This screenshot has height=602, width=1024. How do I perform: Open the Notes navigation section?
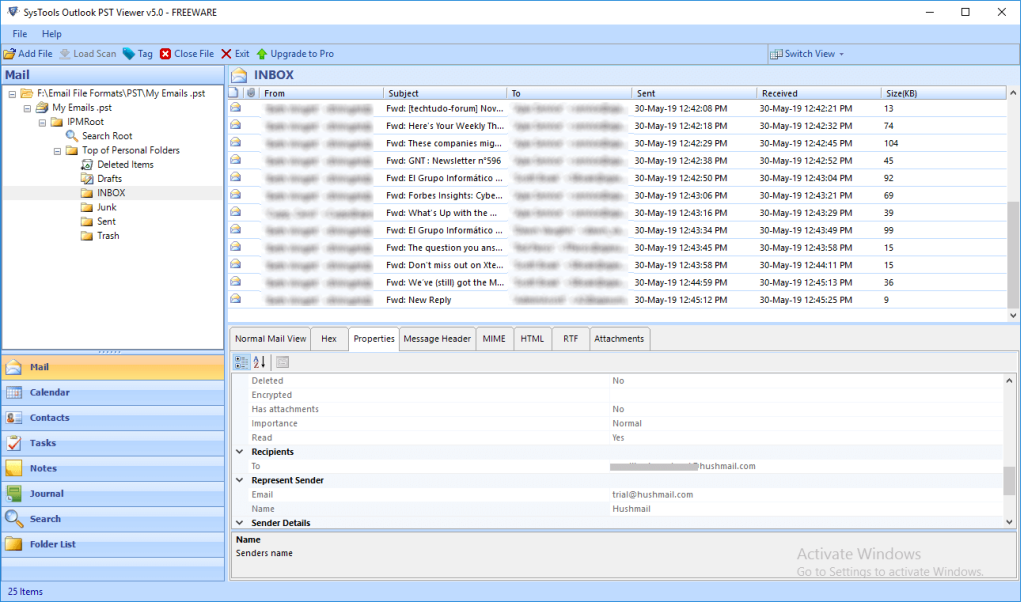click(x=113, y=468)
